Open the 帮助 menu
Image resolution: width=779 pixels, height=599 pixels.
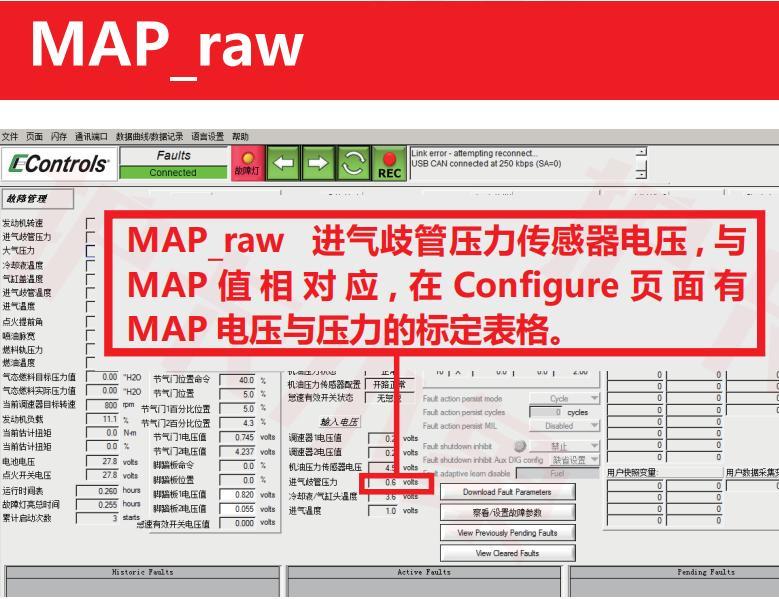(240, 136)
